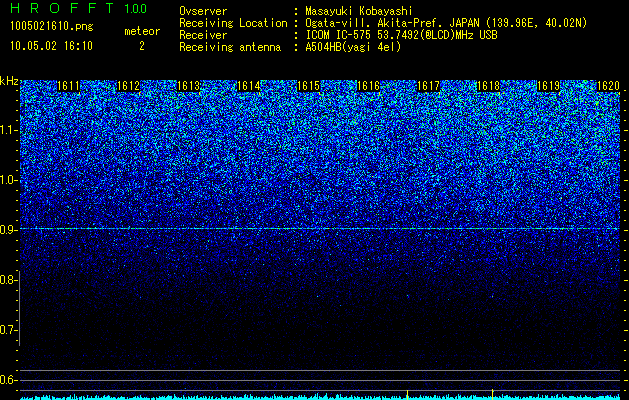629x400 pixels.
Task: Click the 1613 time marker
Action: [x=189, y=86]
